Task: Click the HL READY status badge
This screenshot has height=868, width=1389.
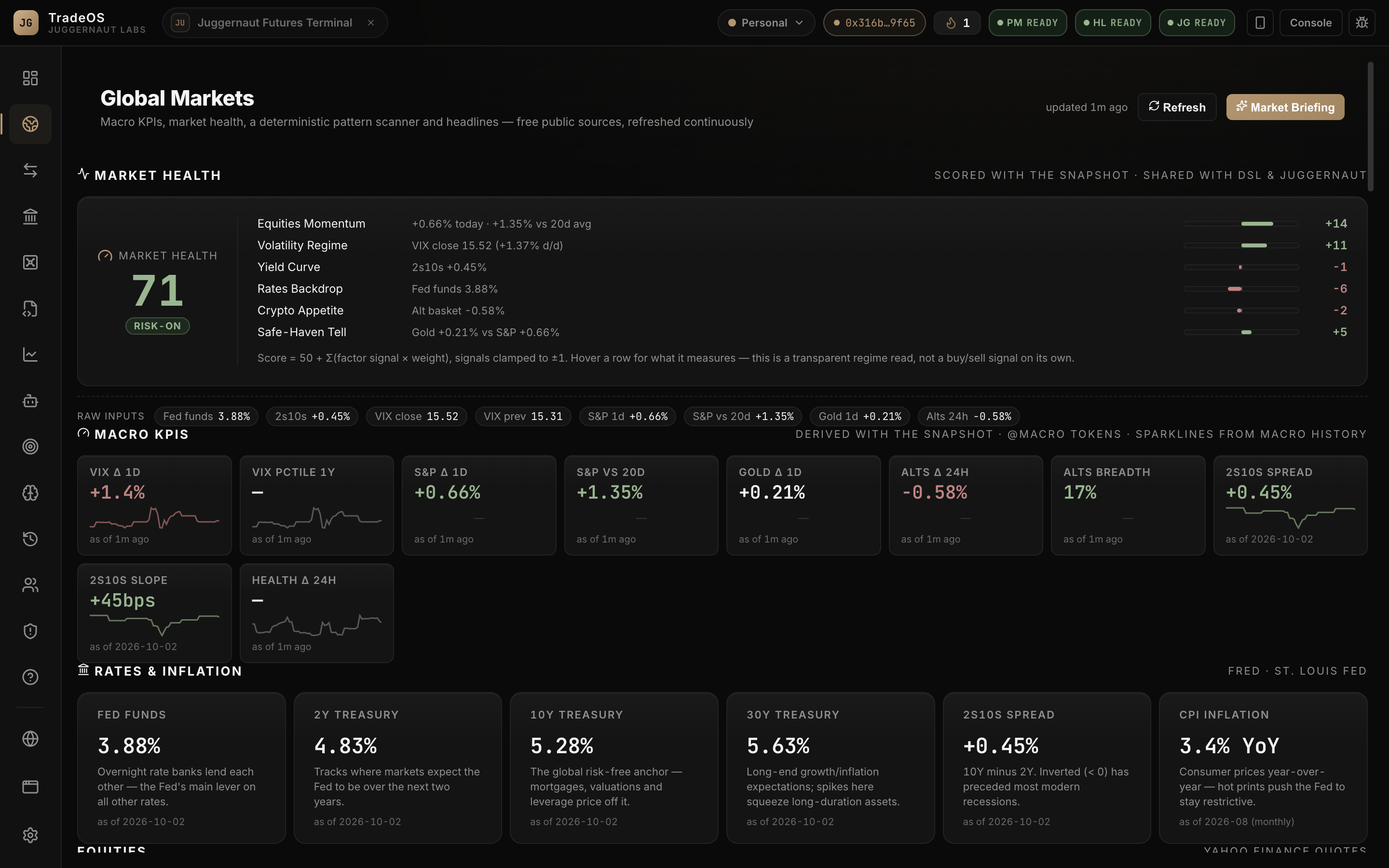Action: click(1112, 23)
